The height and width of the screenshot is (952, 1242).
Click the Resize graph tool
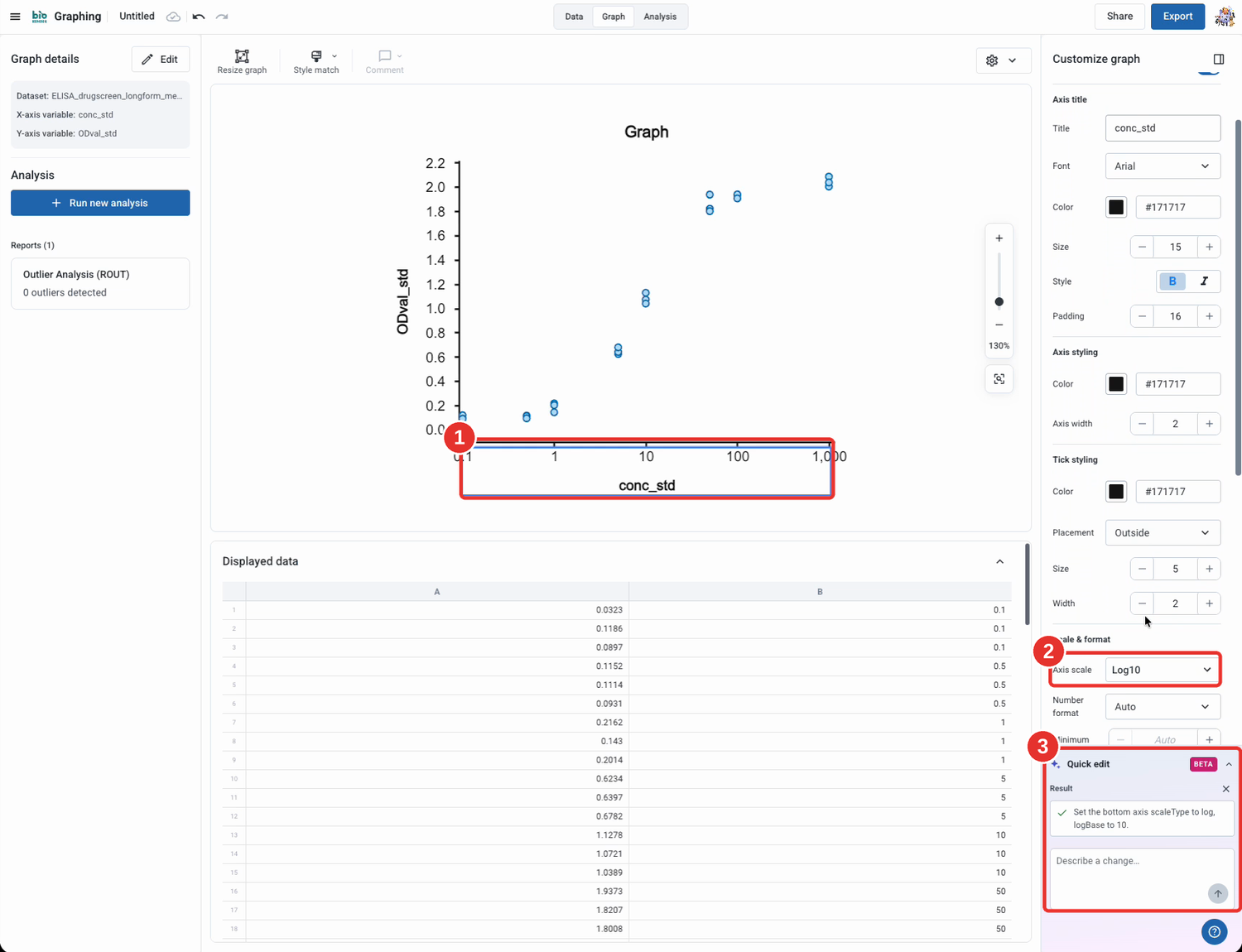coord(242,61)
